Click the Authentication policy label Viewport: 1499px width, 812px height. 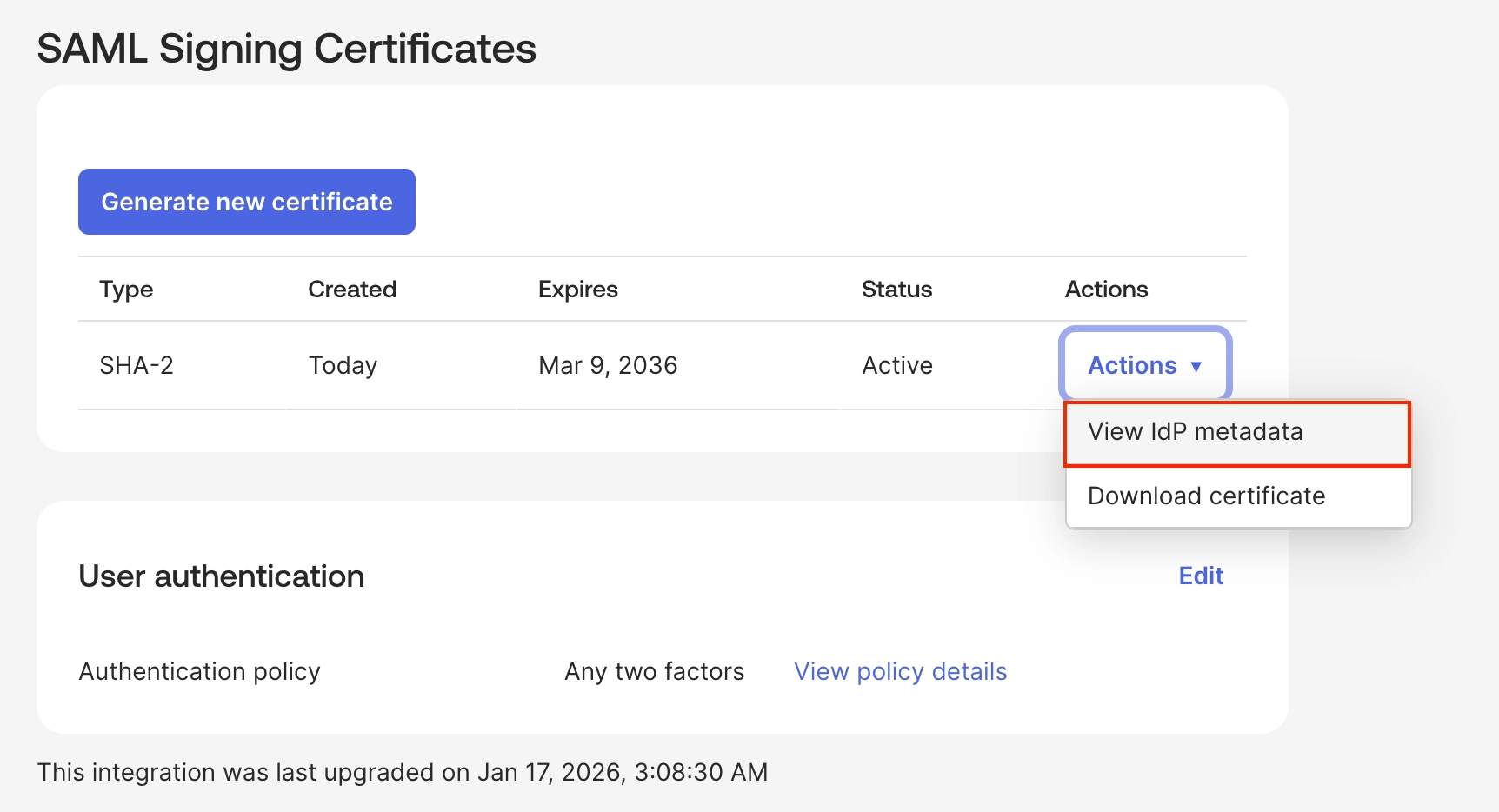click(199, 671)
